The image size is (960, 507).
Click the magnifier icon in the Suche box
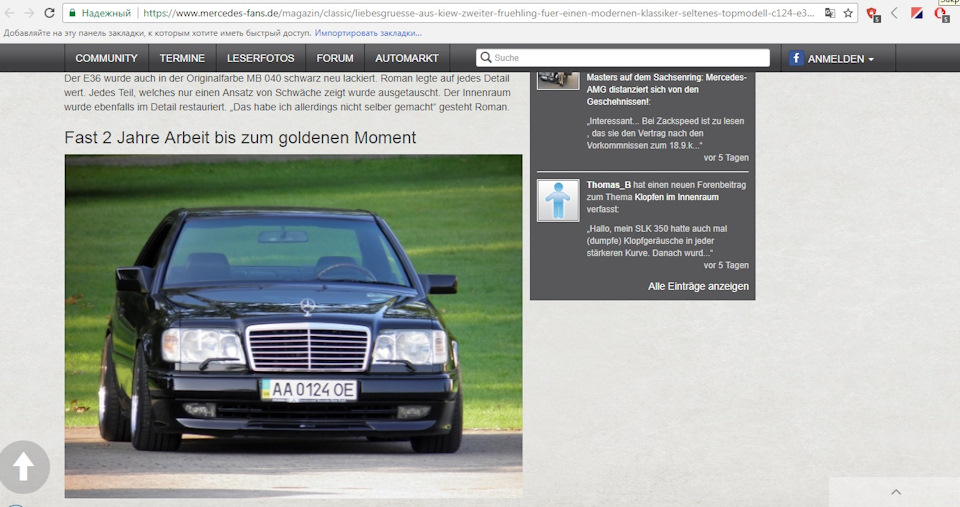[486, 58]
